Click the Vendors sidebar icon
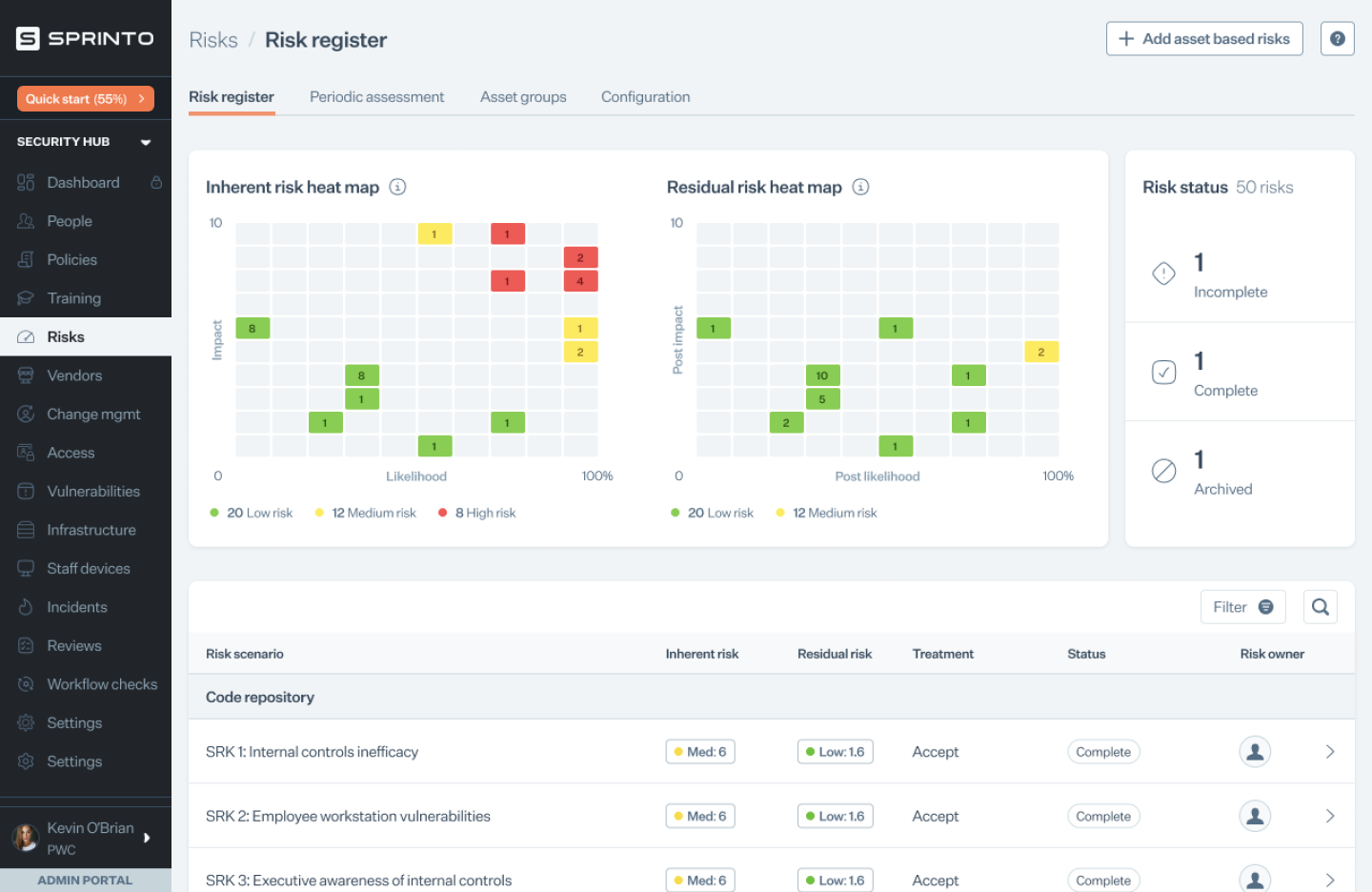The image size is (1372, 892). click(26, 375)
